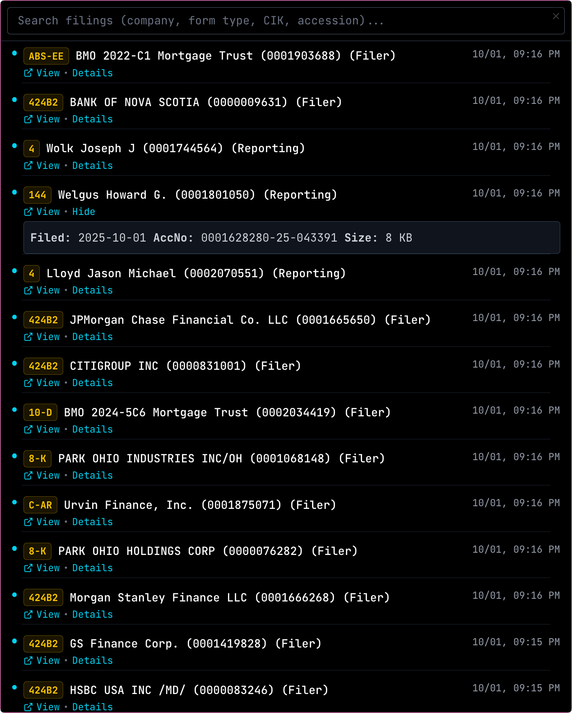The width and height of the screenshot is (572, 713).
Task: Open View link for Lloyd Jason Michael
Action: click(42, 290)
